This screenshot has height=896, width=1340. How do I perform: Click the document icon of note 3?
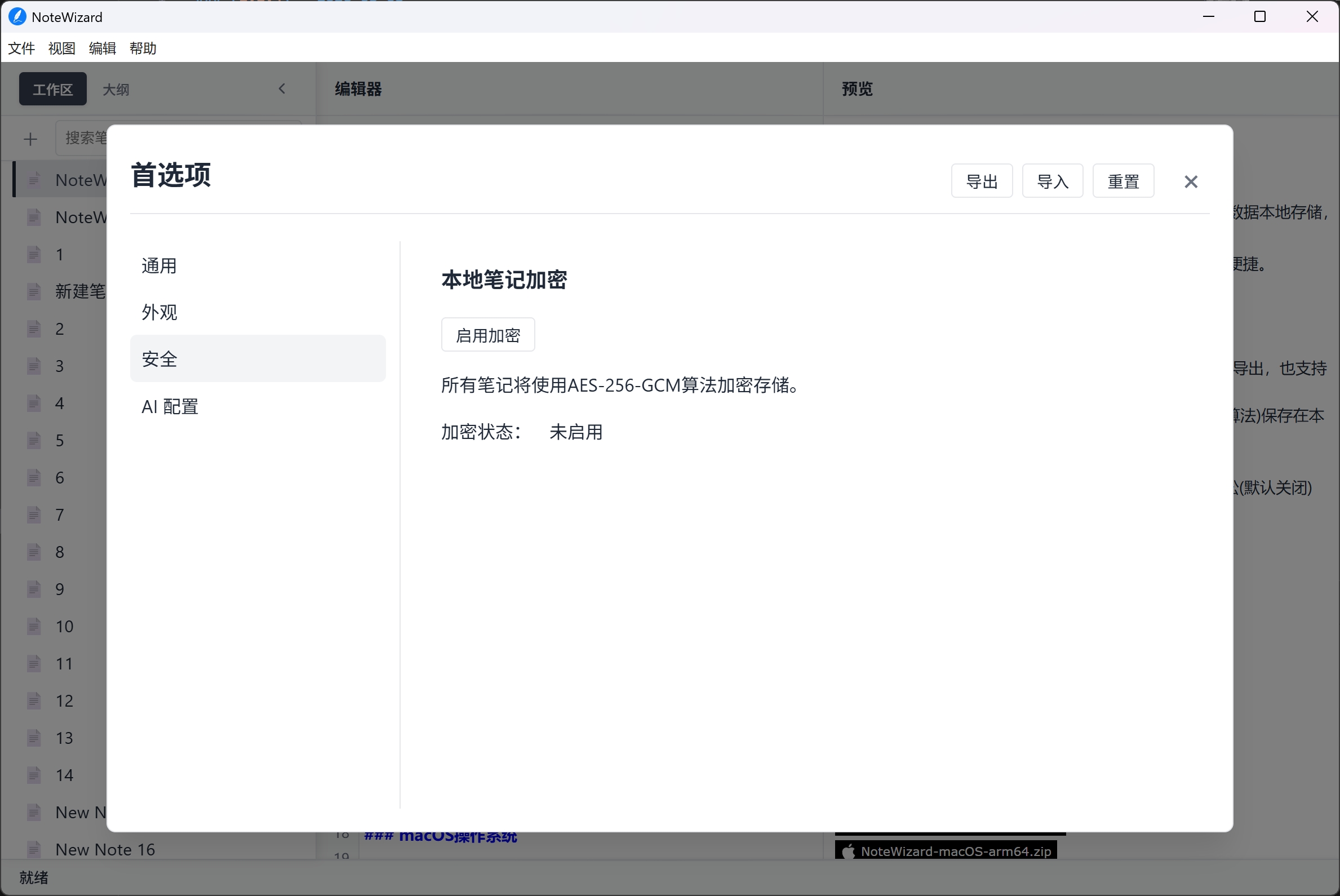[34, 366]
